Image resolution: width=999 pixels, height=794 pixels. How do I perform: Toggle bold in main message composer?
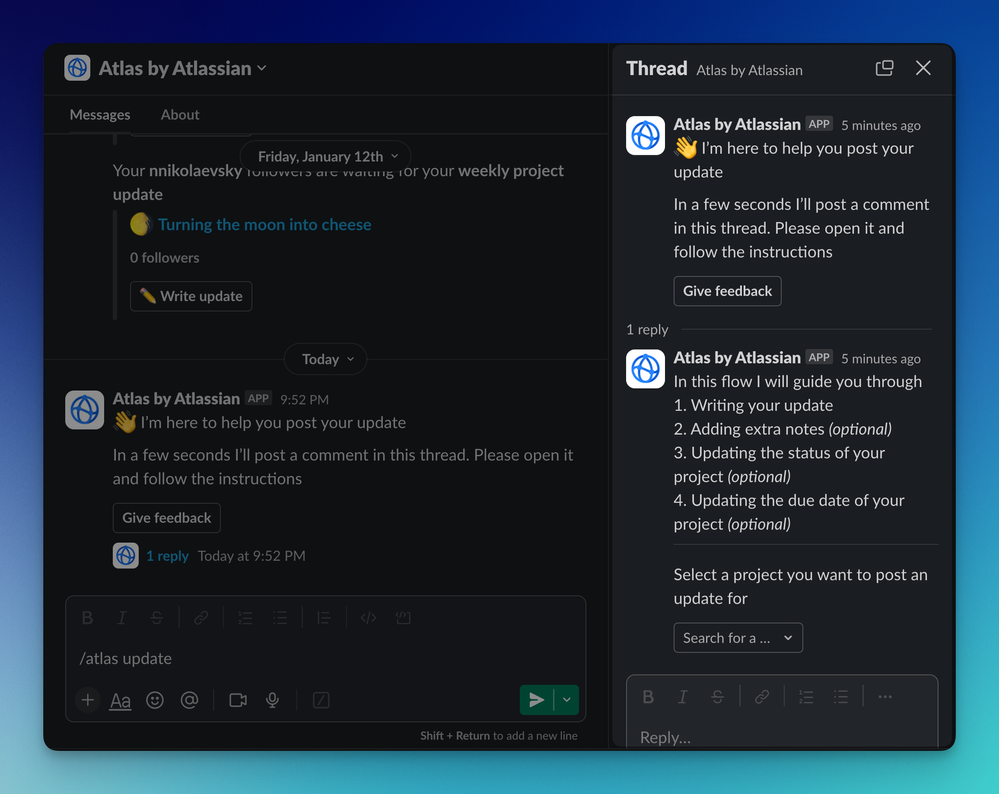click(x=87, y=617)
